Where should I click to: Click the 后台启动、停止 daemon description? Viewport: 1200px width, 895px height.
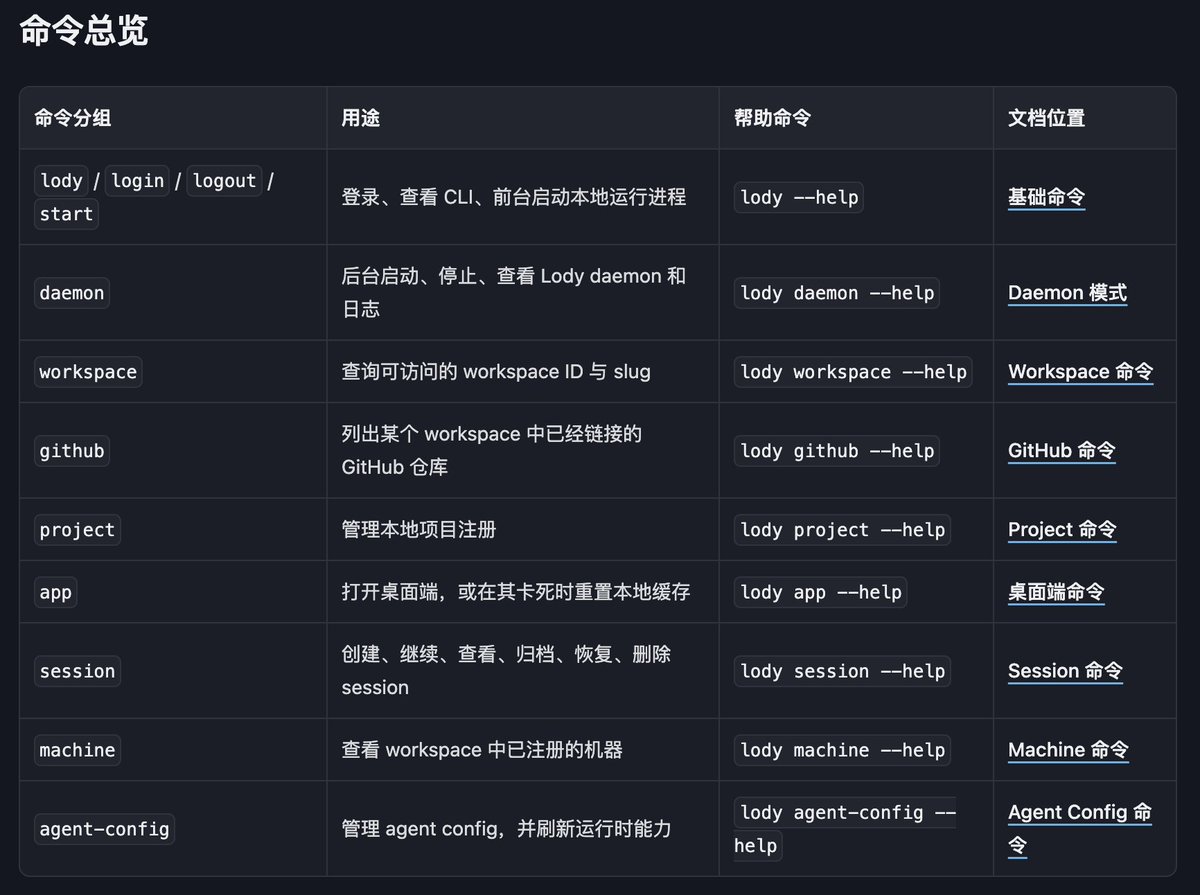pos(514,293)
